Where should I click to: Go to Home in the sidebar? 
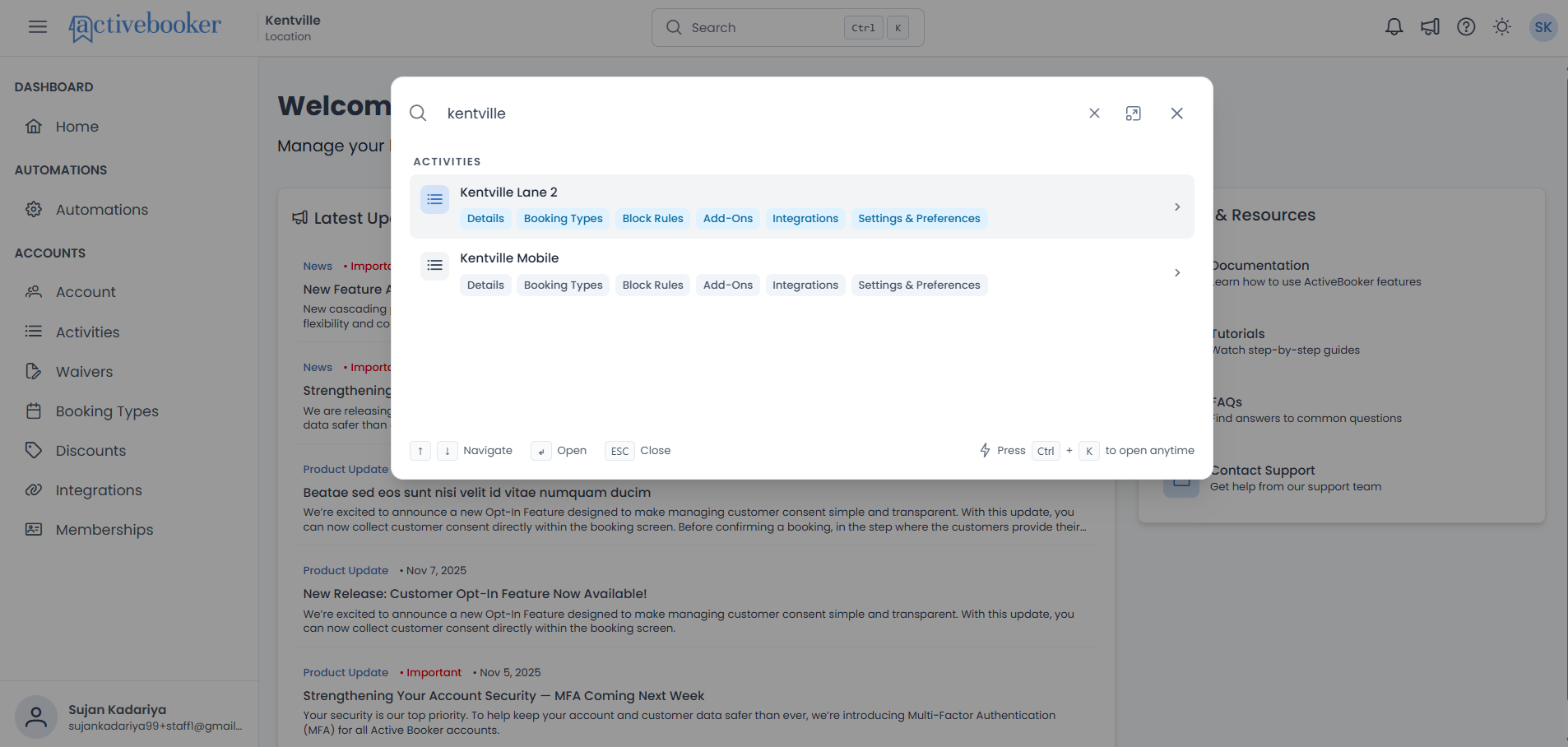(x=77, y=127)
